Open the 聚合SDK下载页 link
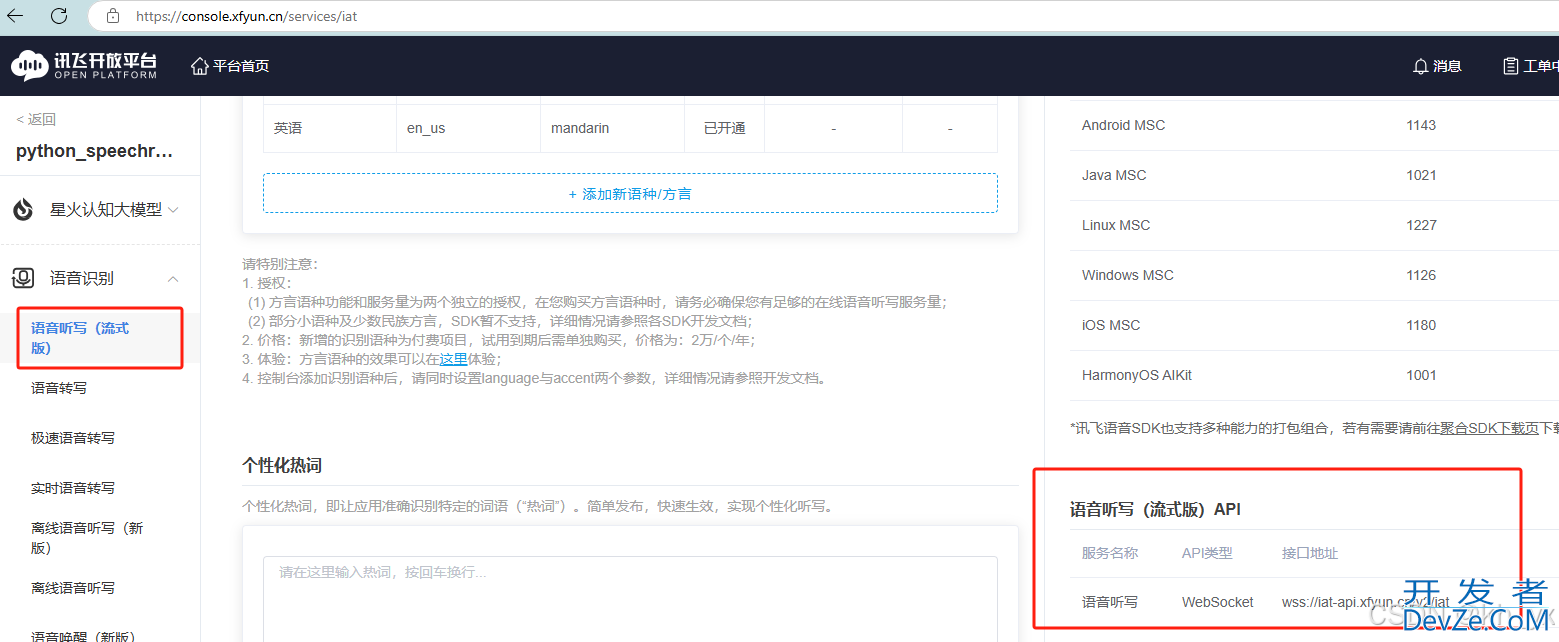Screen dimensions: 1559x642 (x=1489, y=428)
